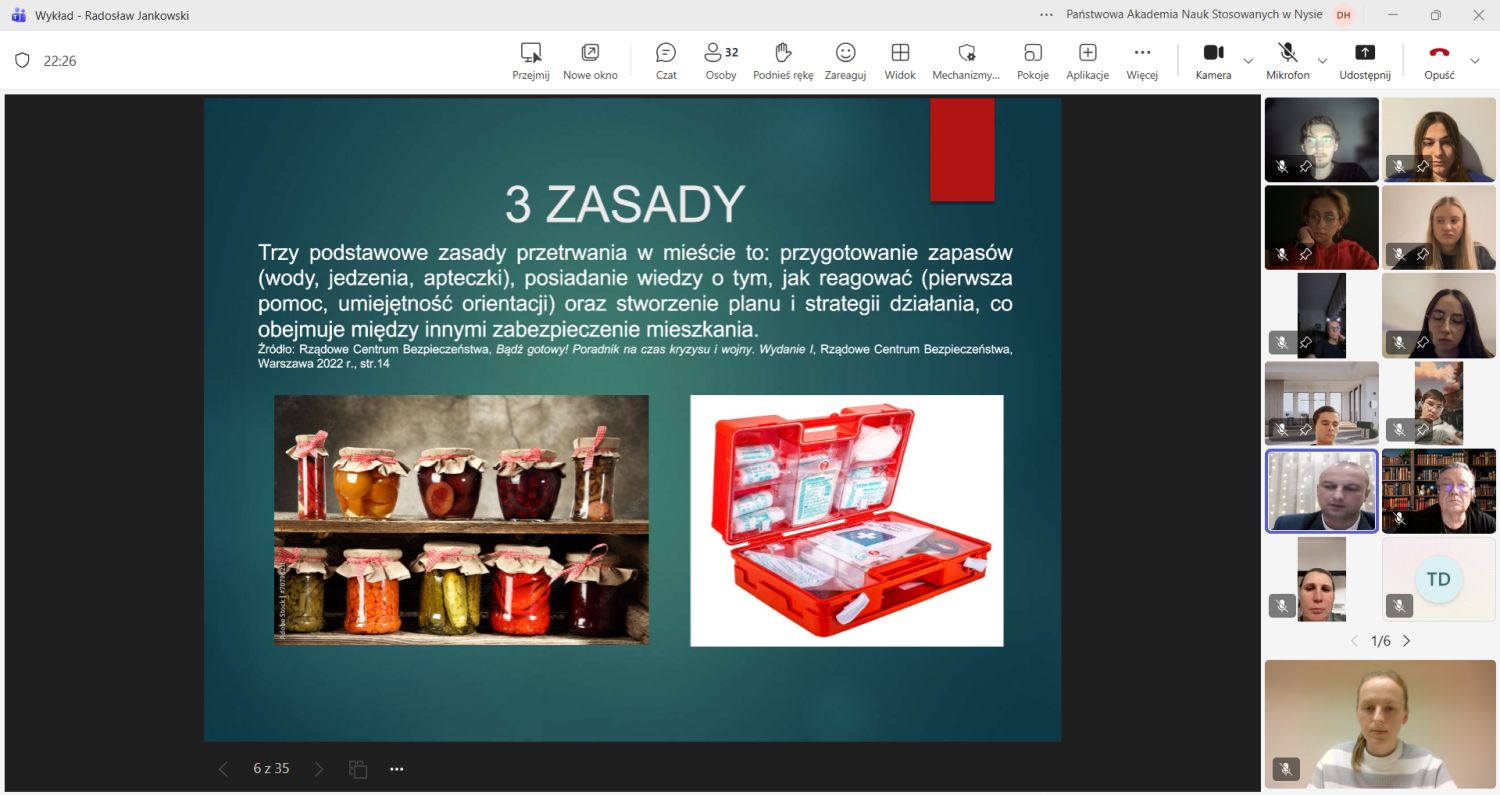Open the Aplikacje apps panel
This screenshot has height=795, width=1500.
click(x=1087, y=61)
